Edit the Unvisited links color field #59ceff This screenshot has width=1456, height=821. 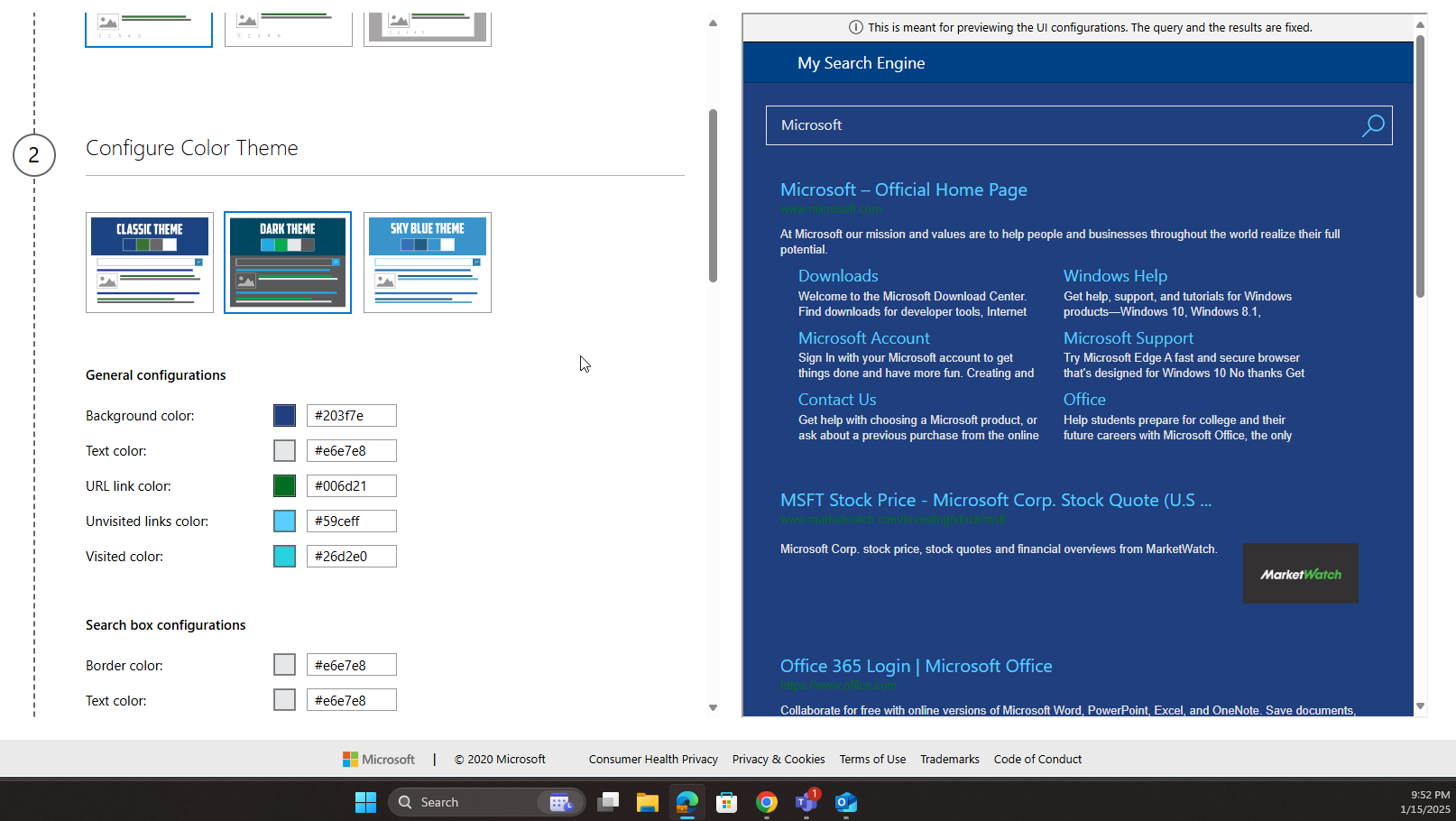pyautogui.click(x=352, y=521)
